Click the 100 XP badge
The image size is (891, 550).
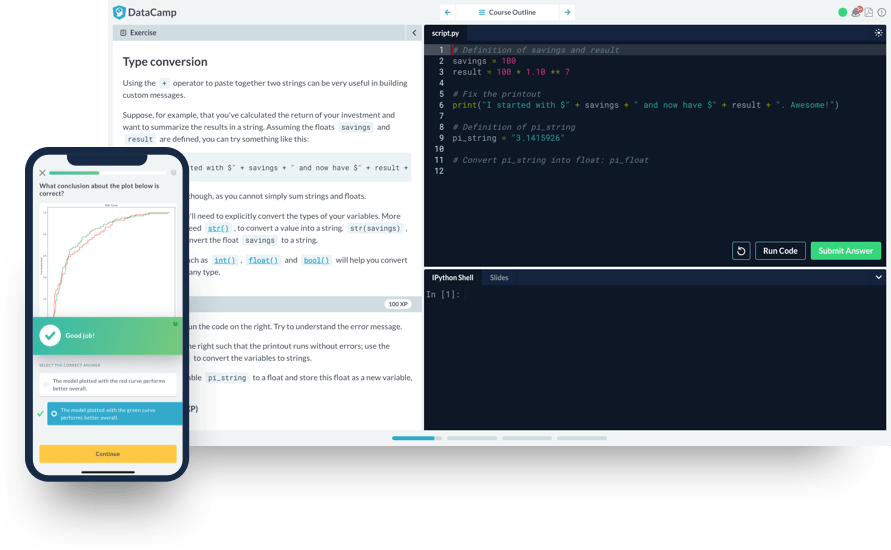coord(398,304)
